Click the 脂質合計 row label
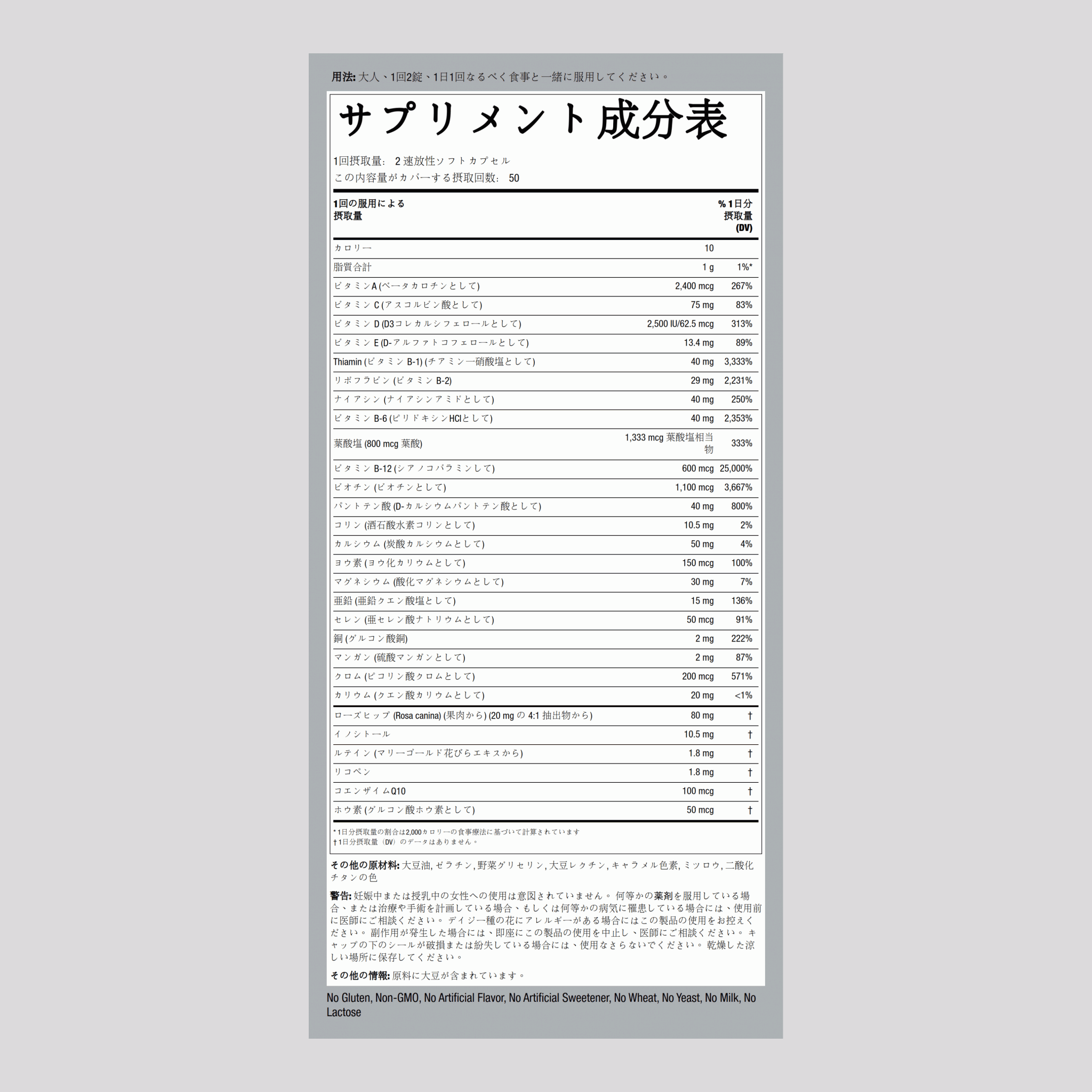The image size is (1092, 1092). coord(352,267)
